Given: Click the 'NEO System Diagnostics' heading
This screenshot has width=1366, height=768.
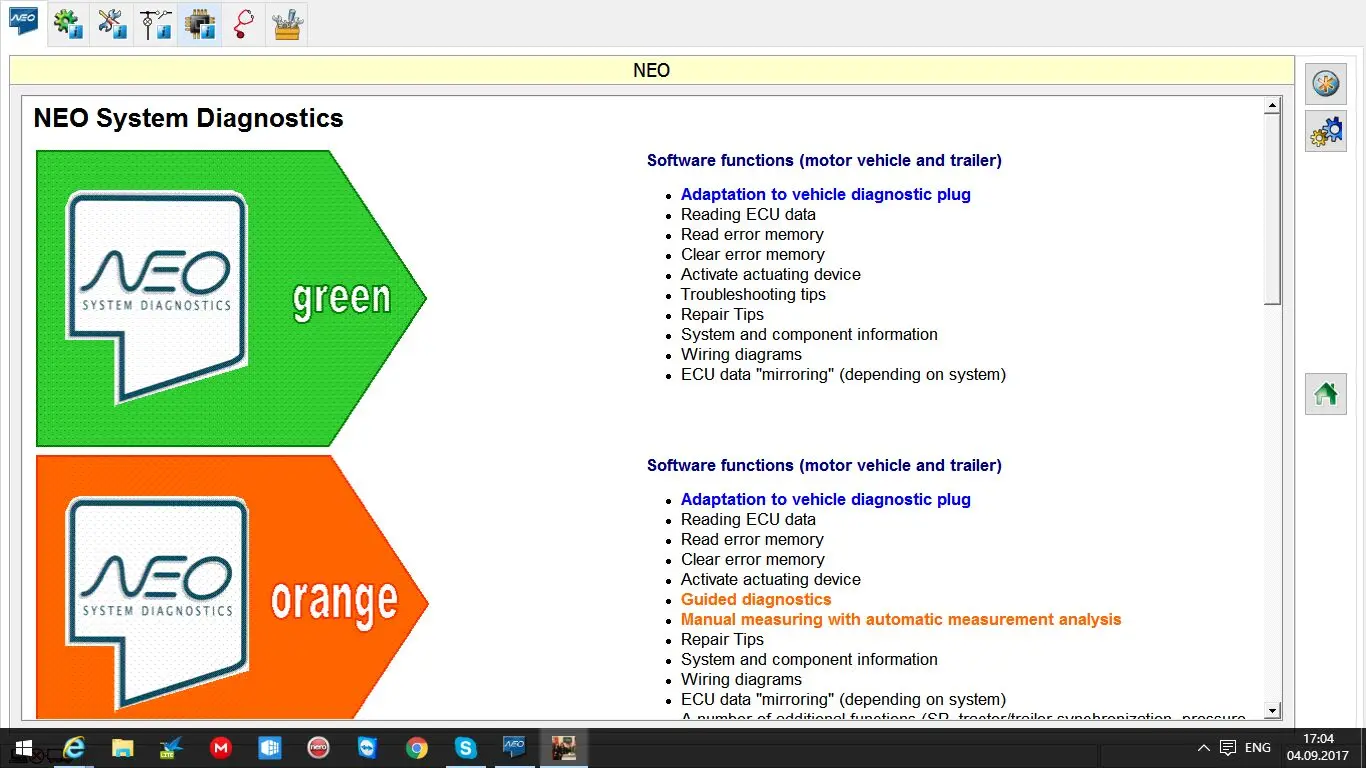Looking at the screenshot, I should [x=188, y=118].
